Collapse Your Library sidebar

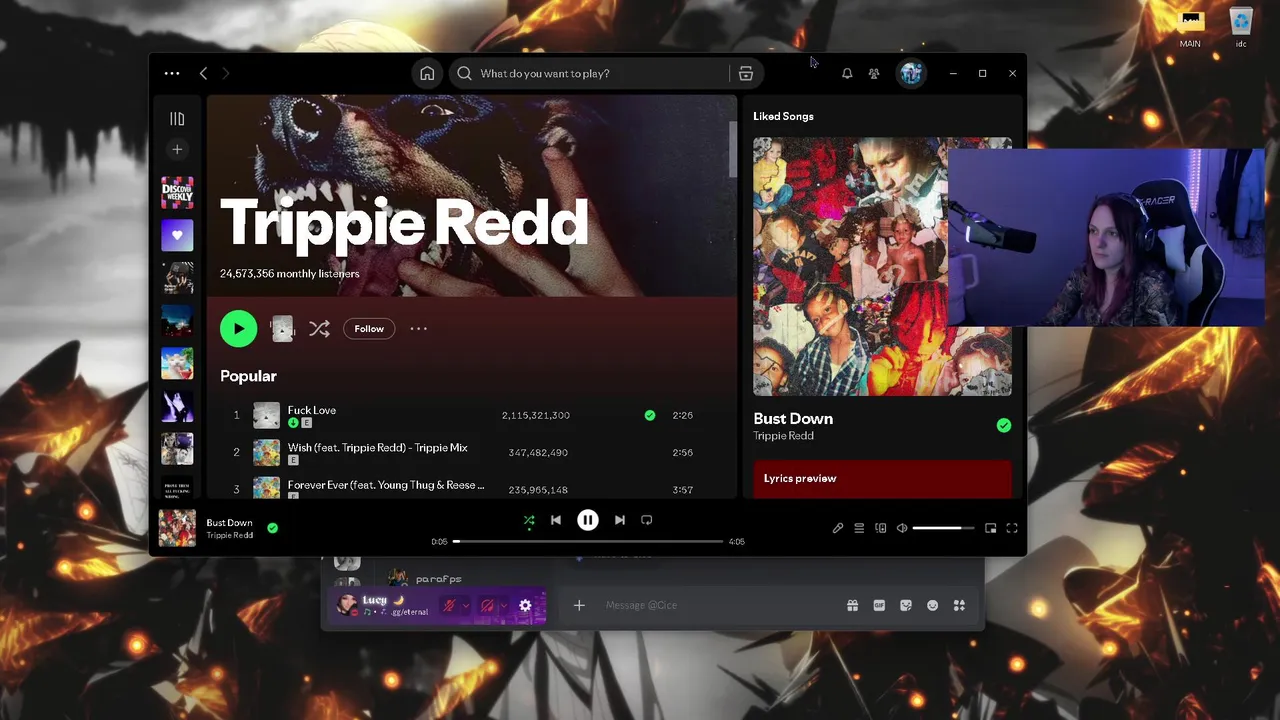(x=177, y=119)
